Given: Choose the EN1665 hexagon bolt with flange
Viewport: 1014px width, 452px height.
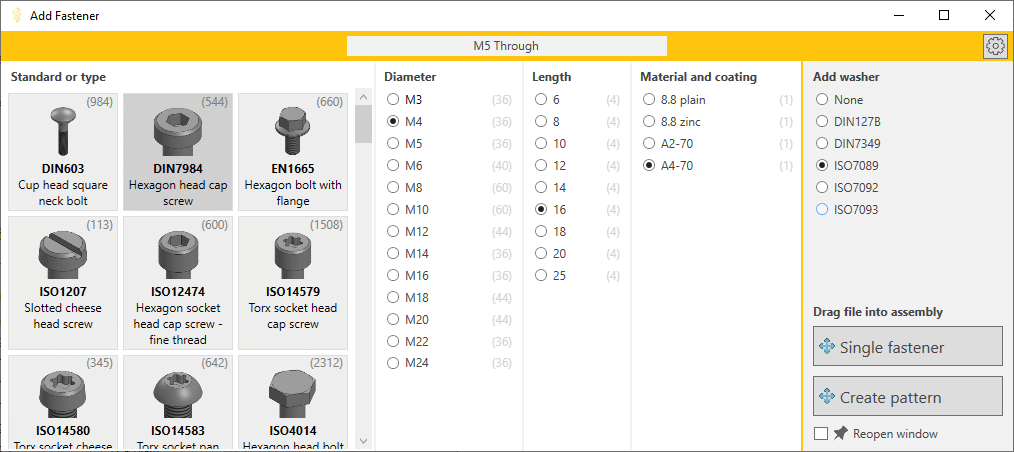Looking at the screenshot, I should 292,151.
